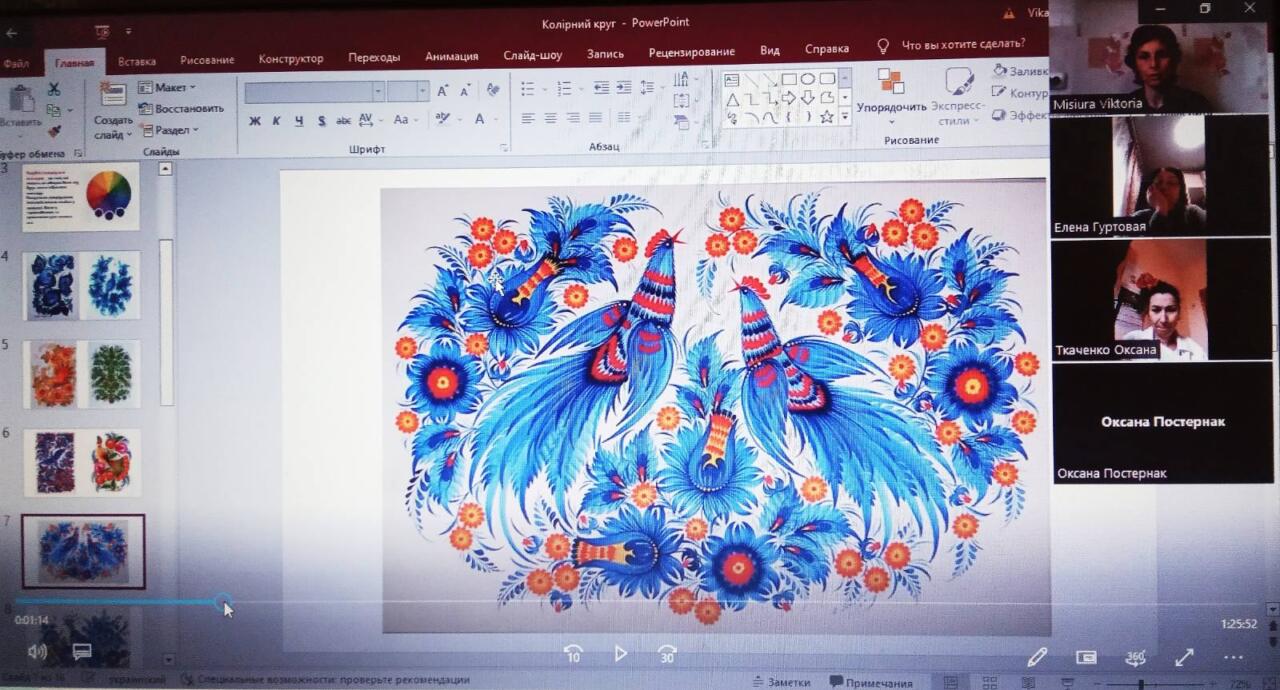Screen dimensions: 1280x690
Task: Select the right arrow shape in the gallery
Action: (x=789, y=98)
